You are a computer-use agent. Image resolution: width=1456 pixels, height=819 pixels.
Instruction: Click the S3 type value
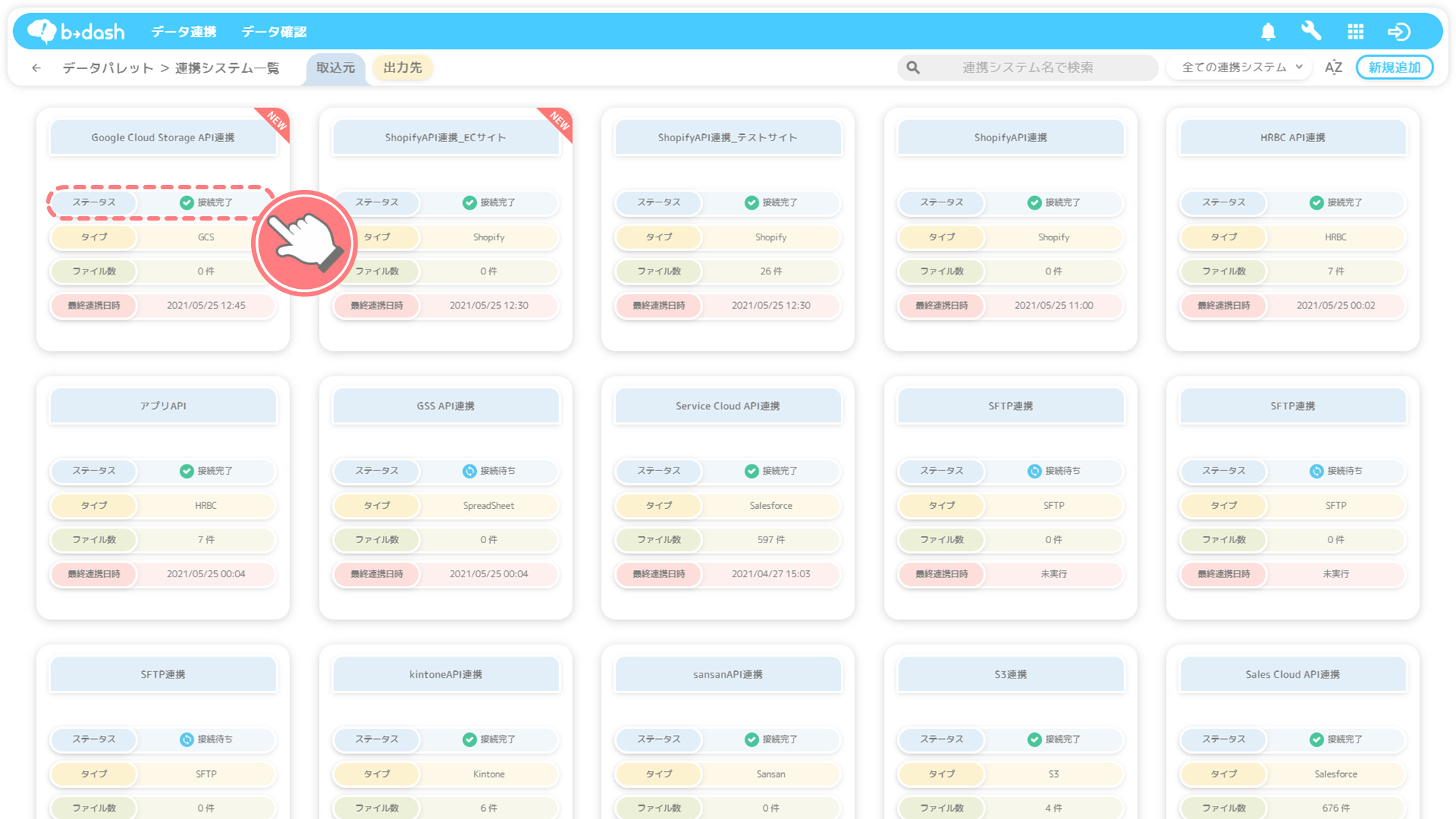(1053, 774)
